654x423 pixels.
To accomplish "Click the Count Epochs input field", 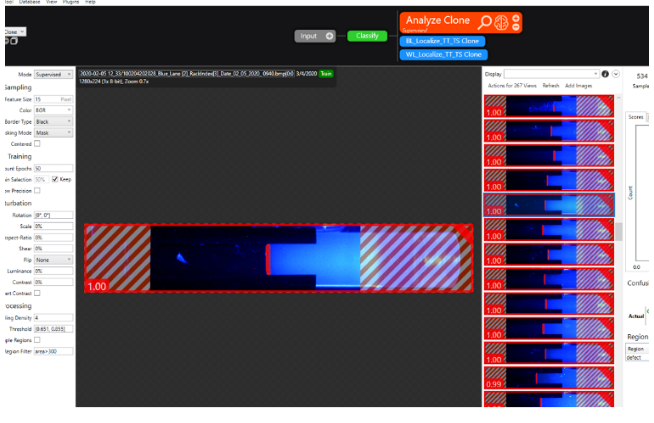I will pos(53,168).
